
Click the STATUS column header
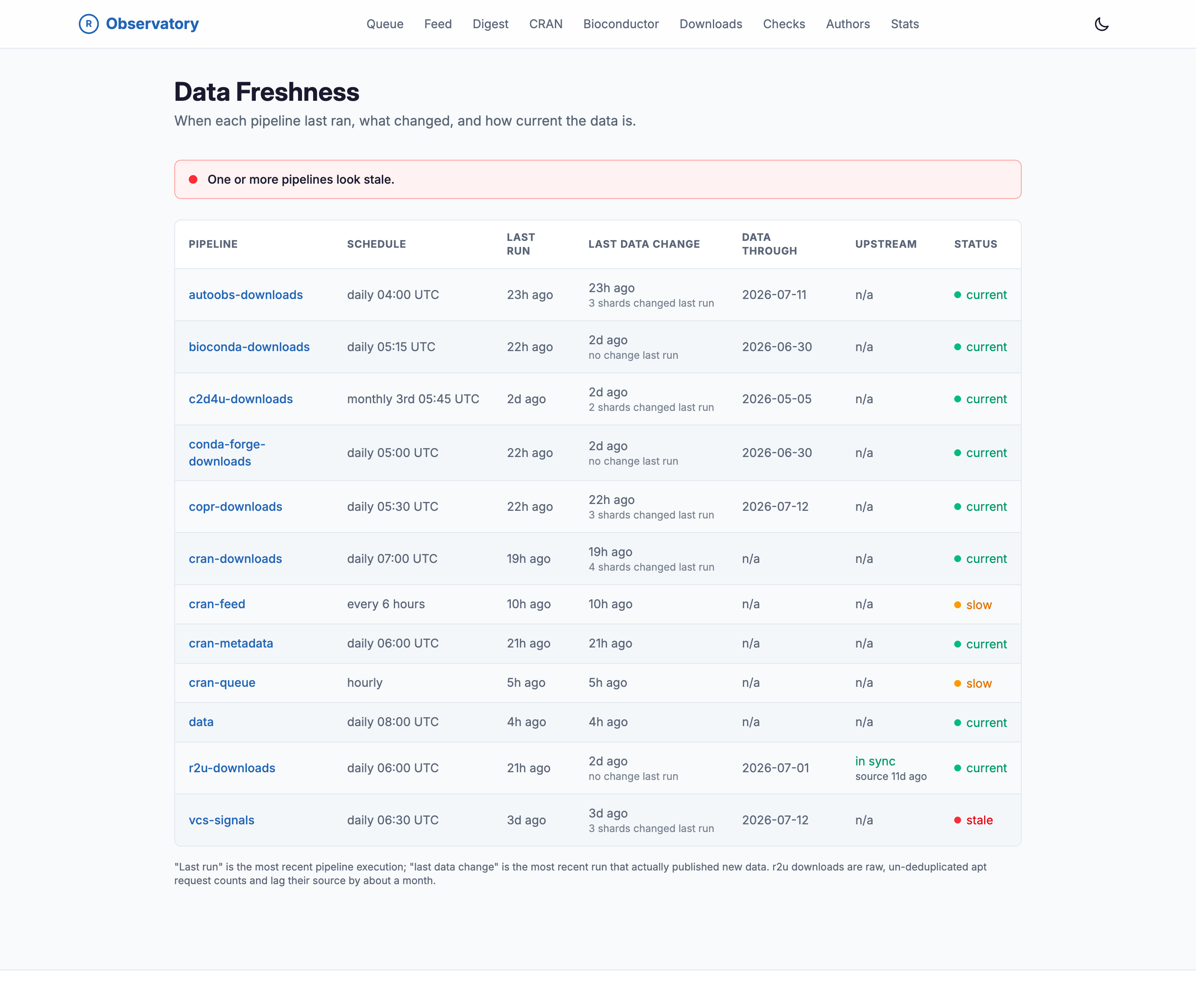point(976,244)
